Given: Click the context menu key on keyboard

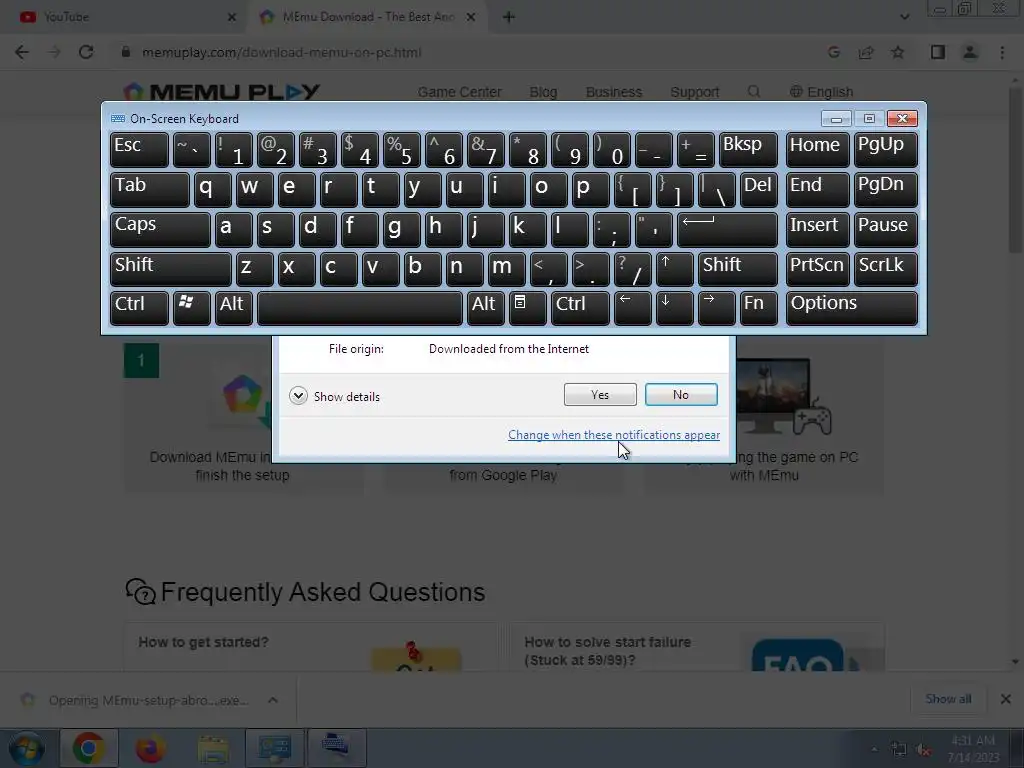Looking at the screenshot, I should (x=527, y=308).
